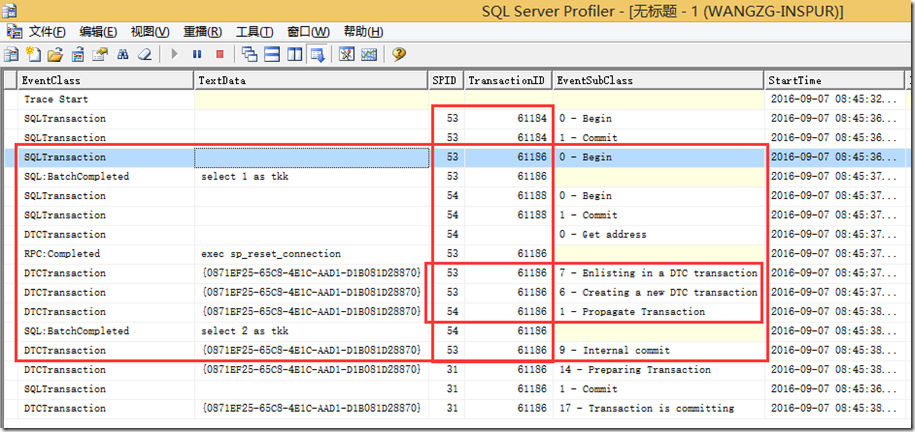The width and height of the screenshot is (915, 432).
Task: Open trace Properties toolbar icon
Action: point(100,54)
